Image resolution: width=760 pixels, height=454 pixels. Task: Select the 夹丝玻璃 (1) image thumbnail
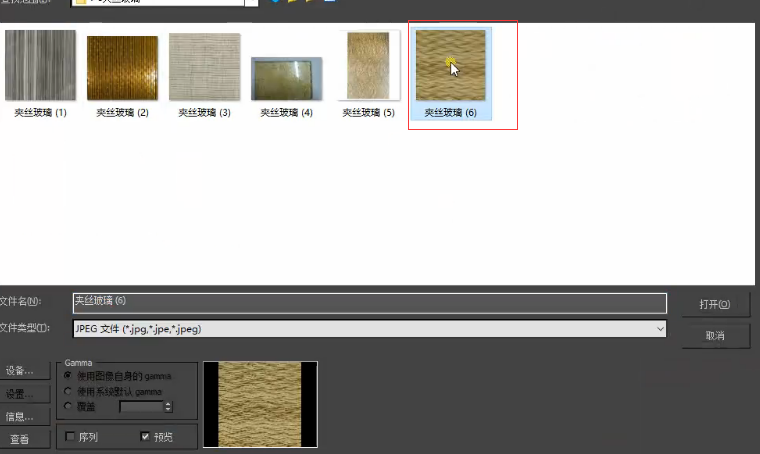click(40, 66)
